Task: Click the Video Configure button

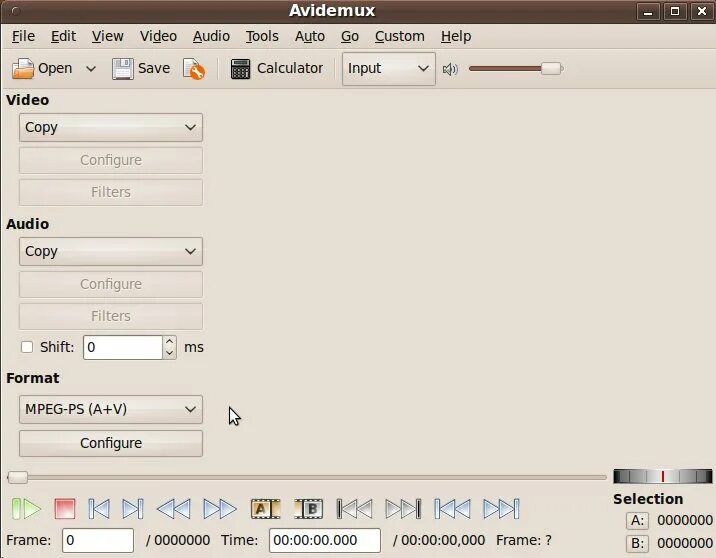Action: pyautogui.click(x=111, y=160)
